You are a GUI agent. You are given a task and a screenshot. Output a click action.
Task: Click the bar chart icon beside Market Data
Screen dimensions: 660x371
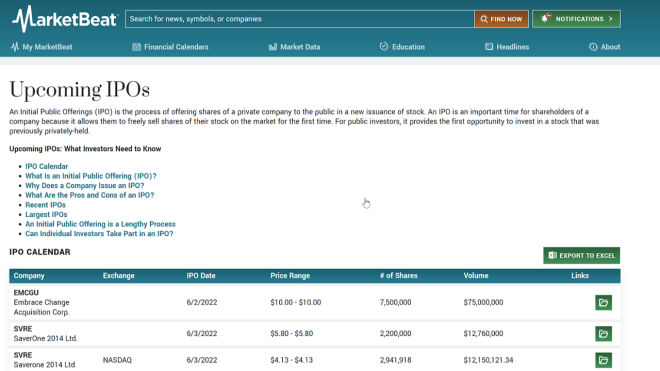tap(273, 47)
